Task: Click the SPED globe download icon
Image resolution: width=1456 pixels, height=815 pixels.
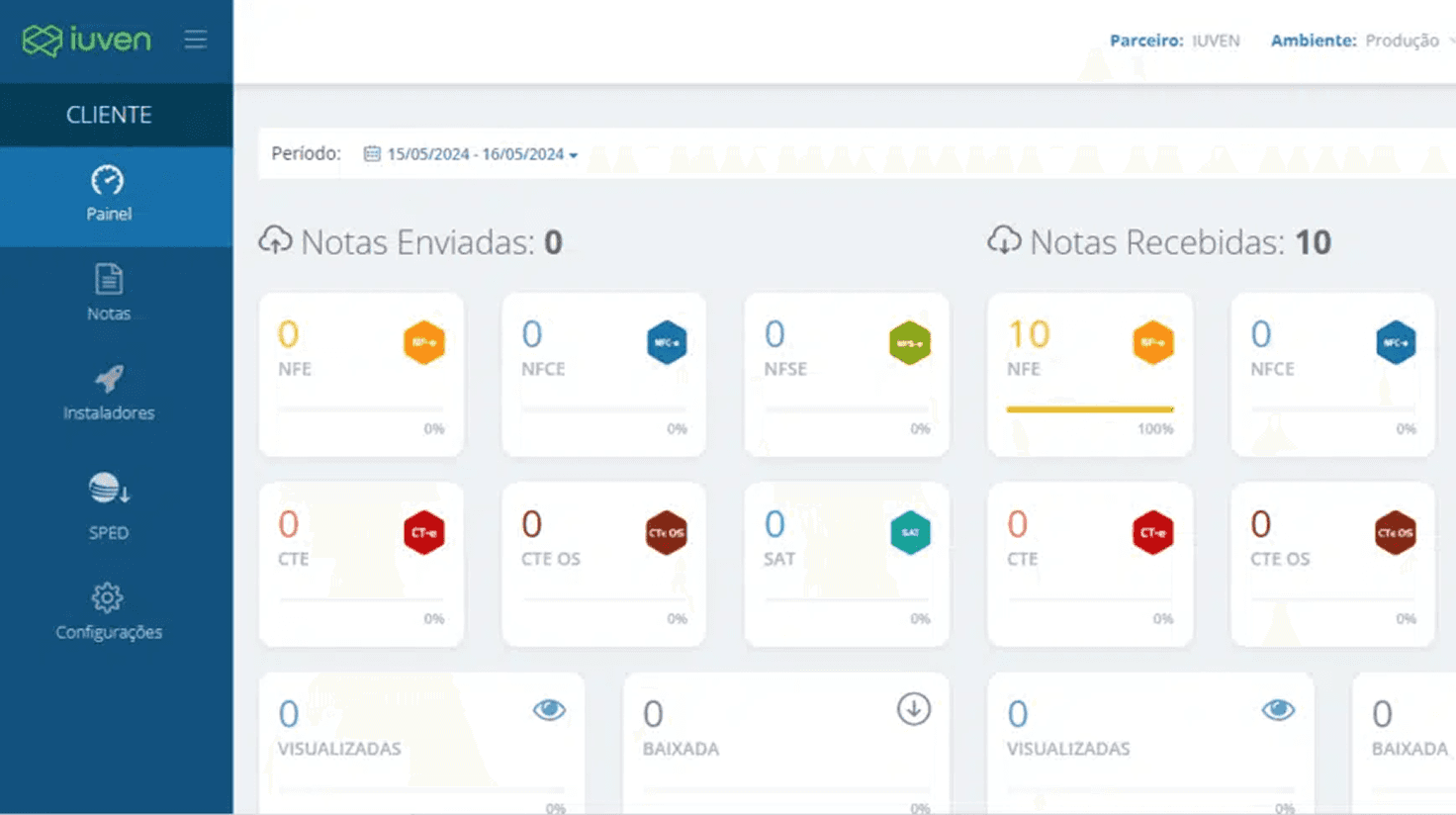Action: click(109, 489)
